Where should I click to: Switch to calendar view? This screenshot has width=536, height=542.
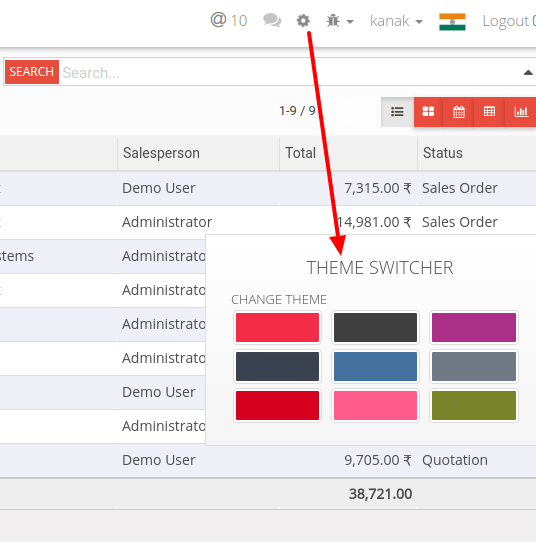click(x=459, y=112)
